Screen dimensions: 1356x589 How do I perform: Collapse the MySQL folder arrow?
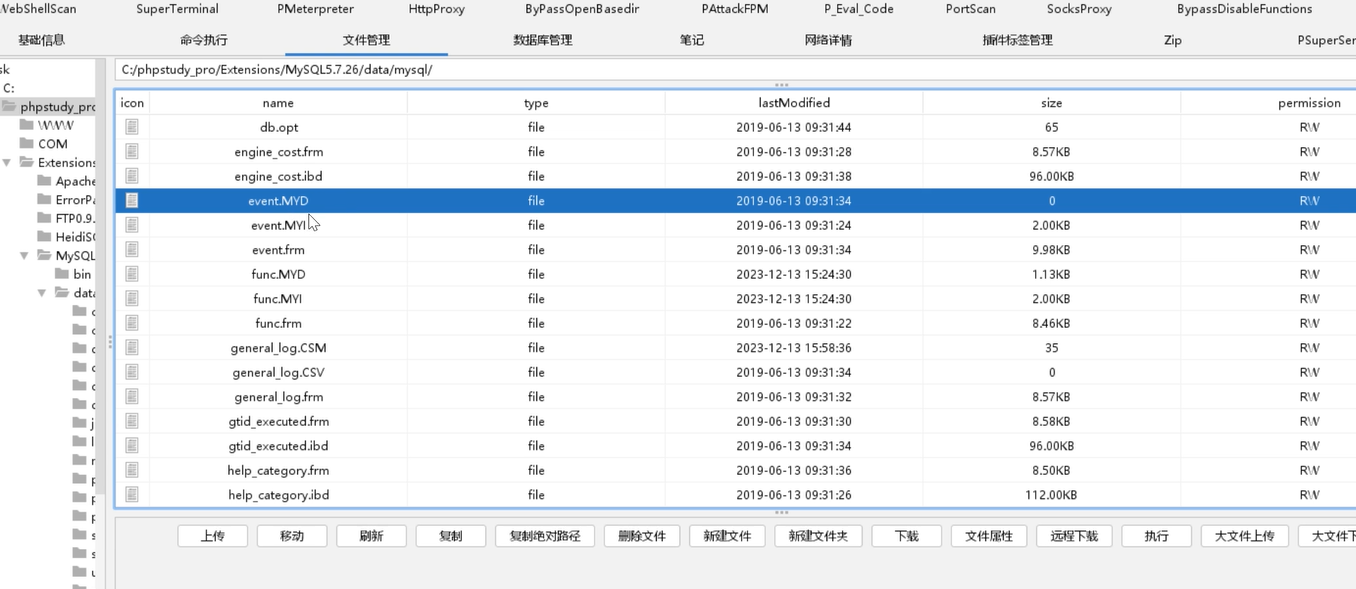[x=25, y=256]
